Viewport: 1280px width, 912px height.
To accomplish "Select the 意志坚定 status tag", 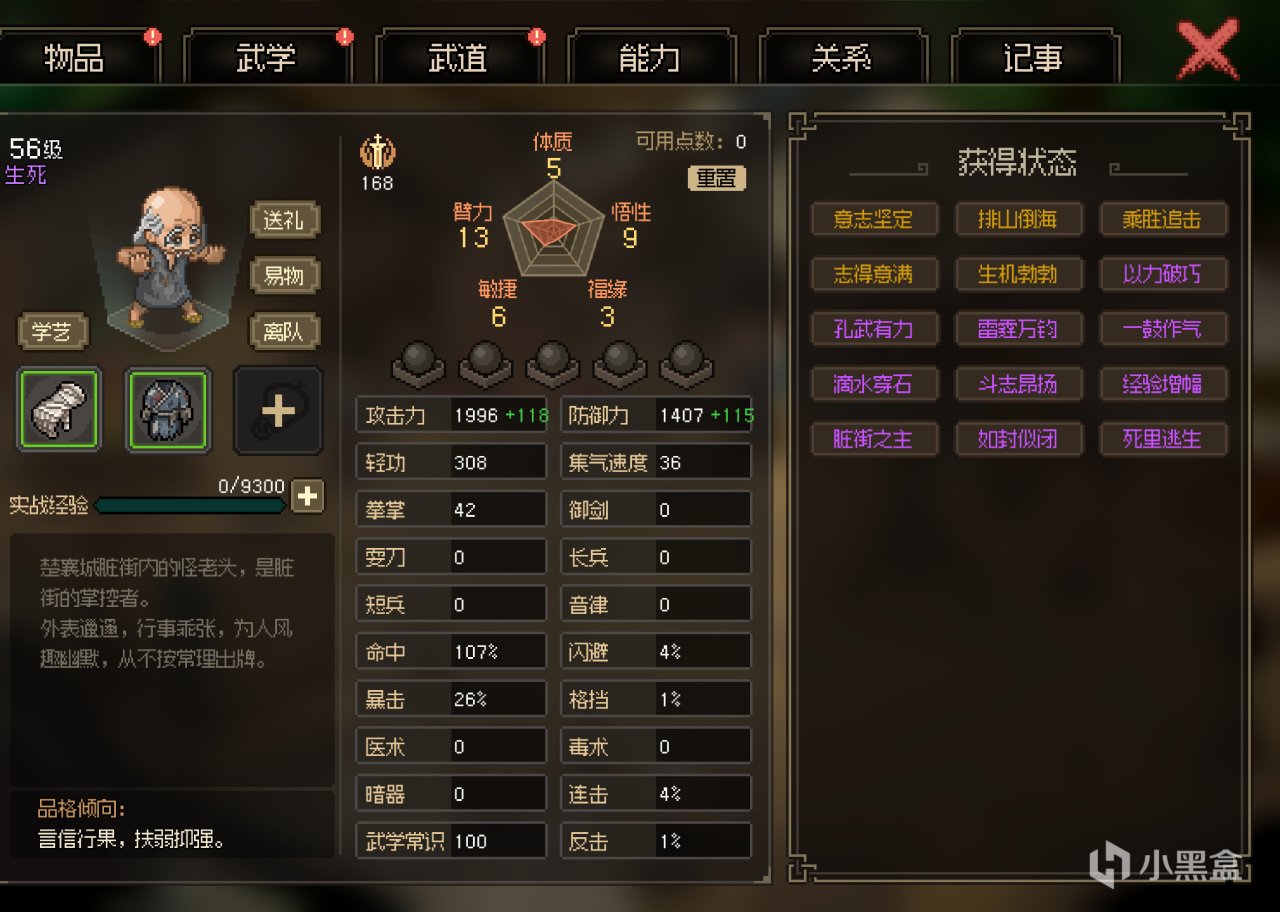I will pyautogui.click(x=874, y=219).
